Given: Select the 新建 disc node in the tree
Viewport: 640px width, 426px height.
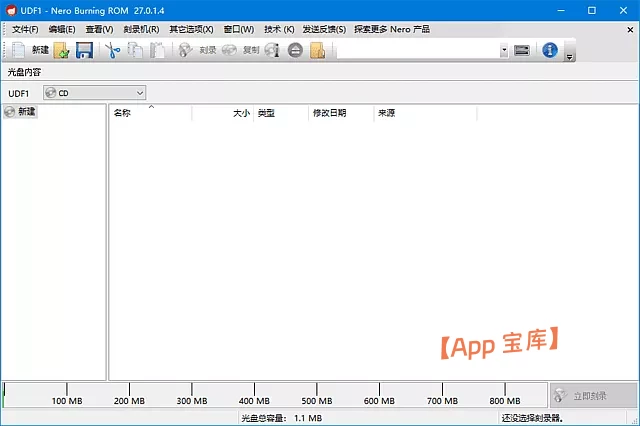Looking at the screenshot, I should click(x=21, y=111).
